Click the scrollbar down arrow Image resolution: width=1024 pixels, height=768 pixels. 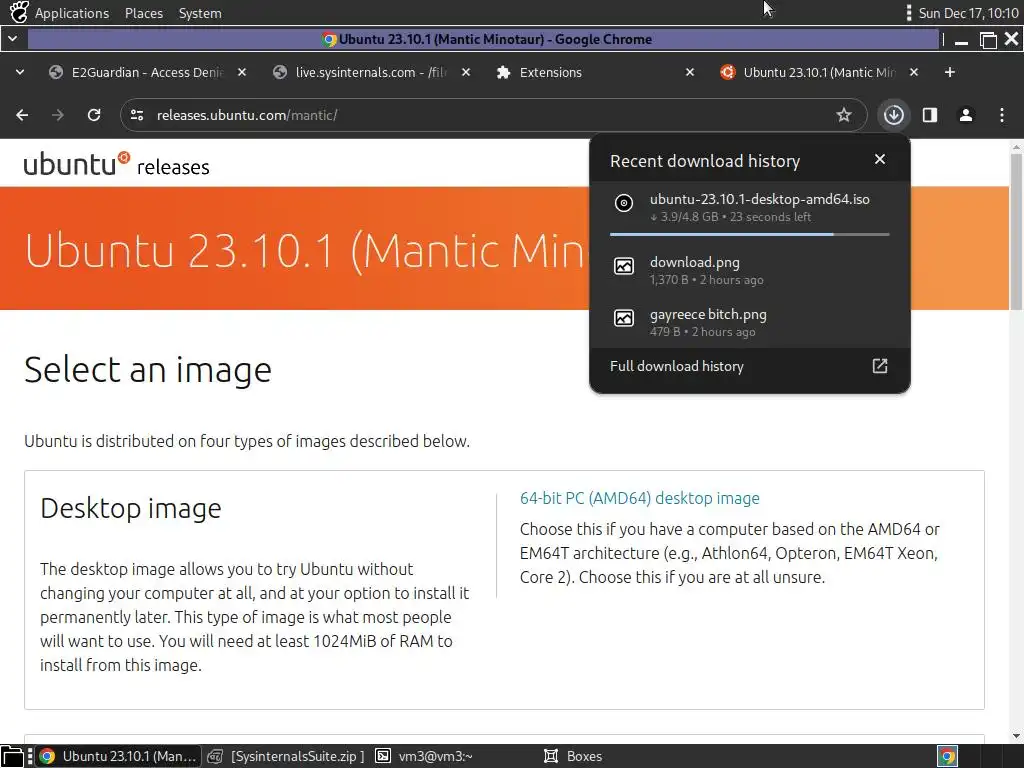[x=1016, y=735]
